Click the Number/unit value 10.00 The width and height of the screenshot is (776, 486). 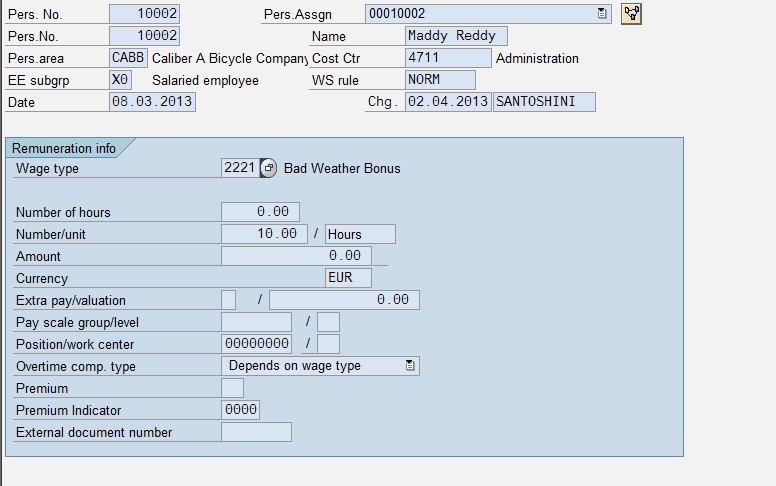click(x=264, y=234)
